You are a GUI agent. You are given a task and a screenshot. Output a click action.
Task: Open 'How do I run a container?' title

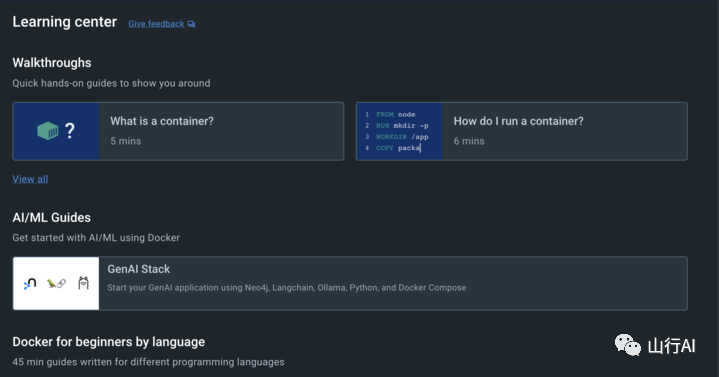(x=519, y=121)
